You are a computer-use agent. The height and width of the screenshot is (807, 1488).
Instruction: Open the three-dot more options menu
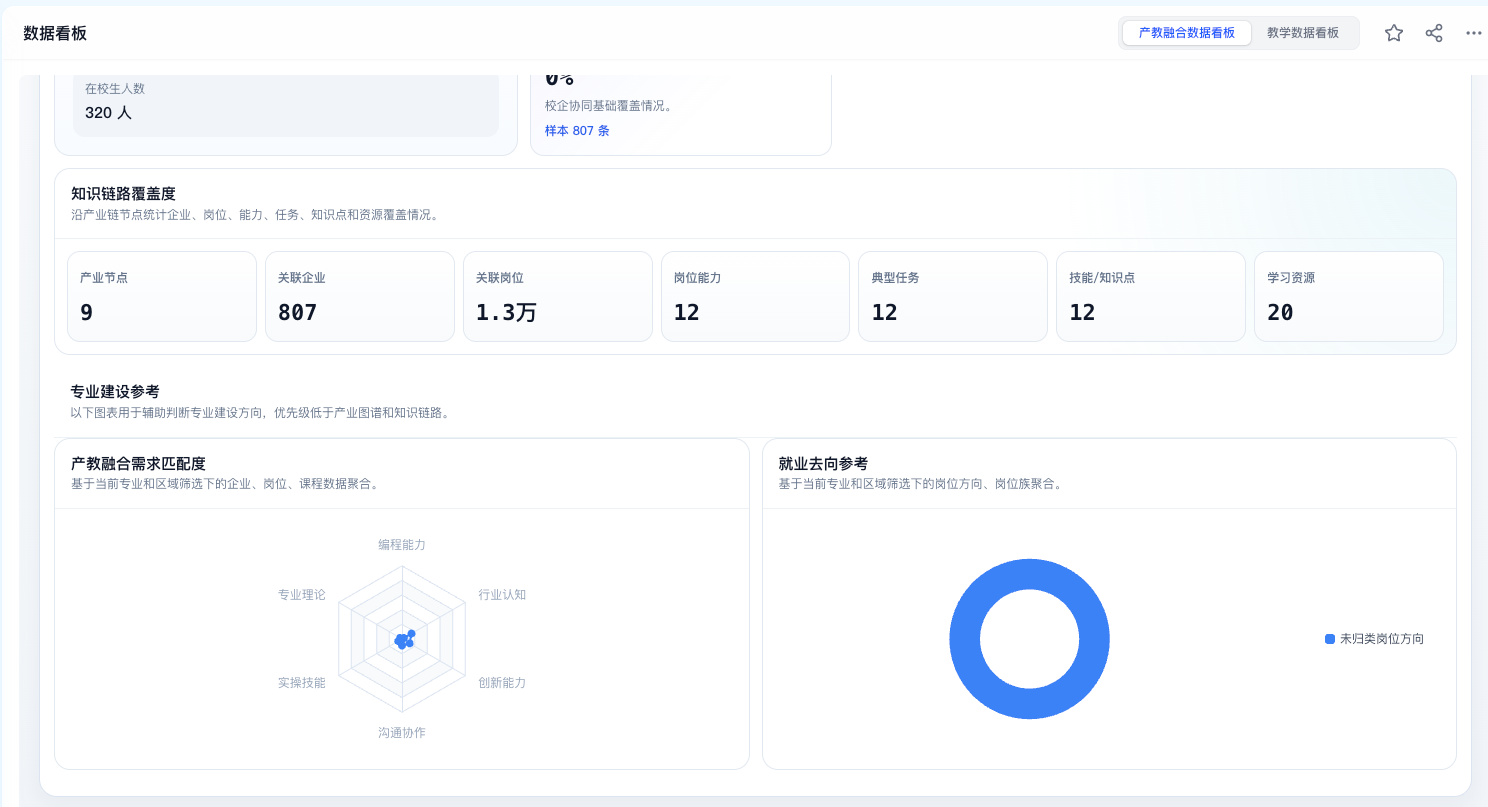(x=1474, y=33)
